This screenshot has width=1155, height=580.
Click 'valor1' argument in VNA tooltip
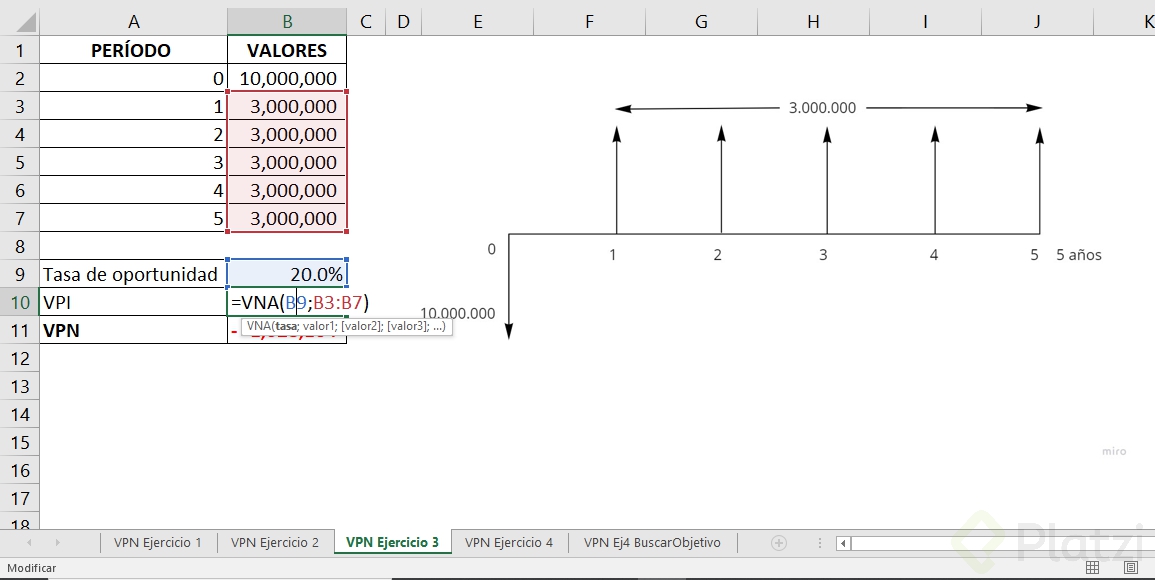317,326
